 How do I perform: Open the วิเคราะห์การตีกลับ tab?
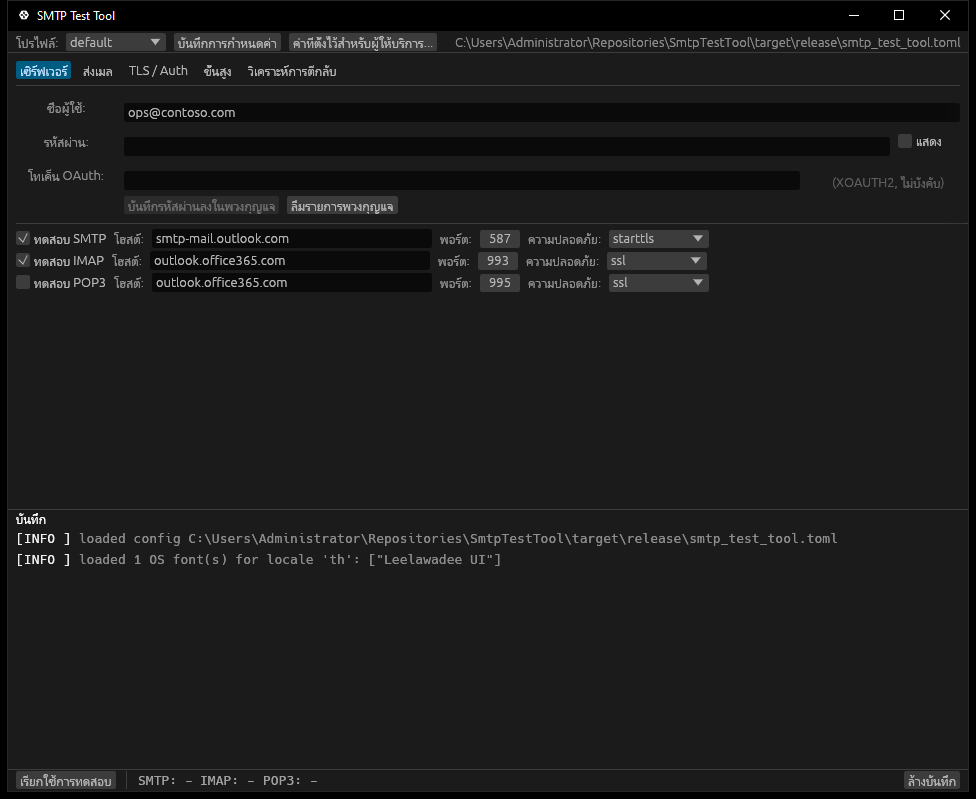[292, 71]
